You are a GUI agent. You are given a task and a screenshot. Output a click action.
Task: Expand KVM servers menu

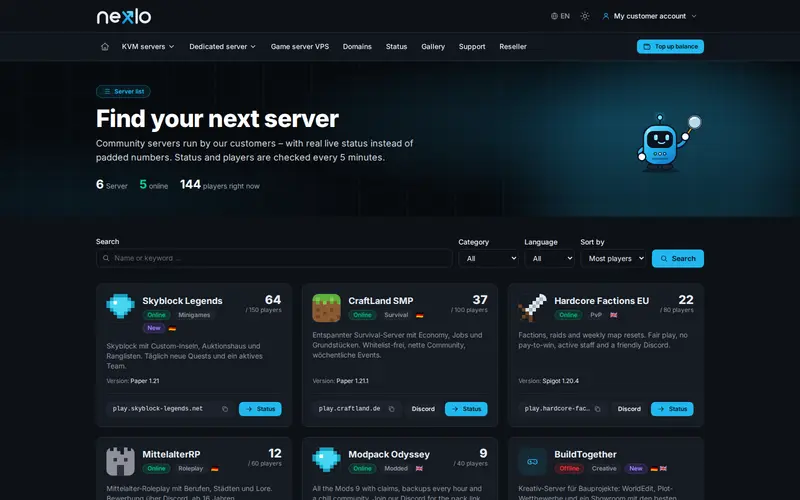click(148, 46)
